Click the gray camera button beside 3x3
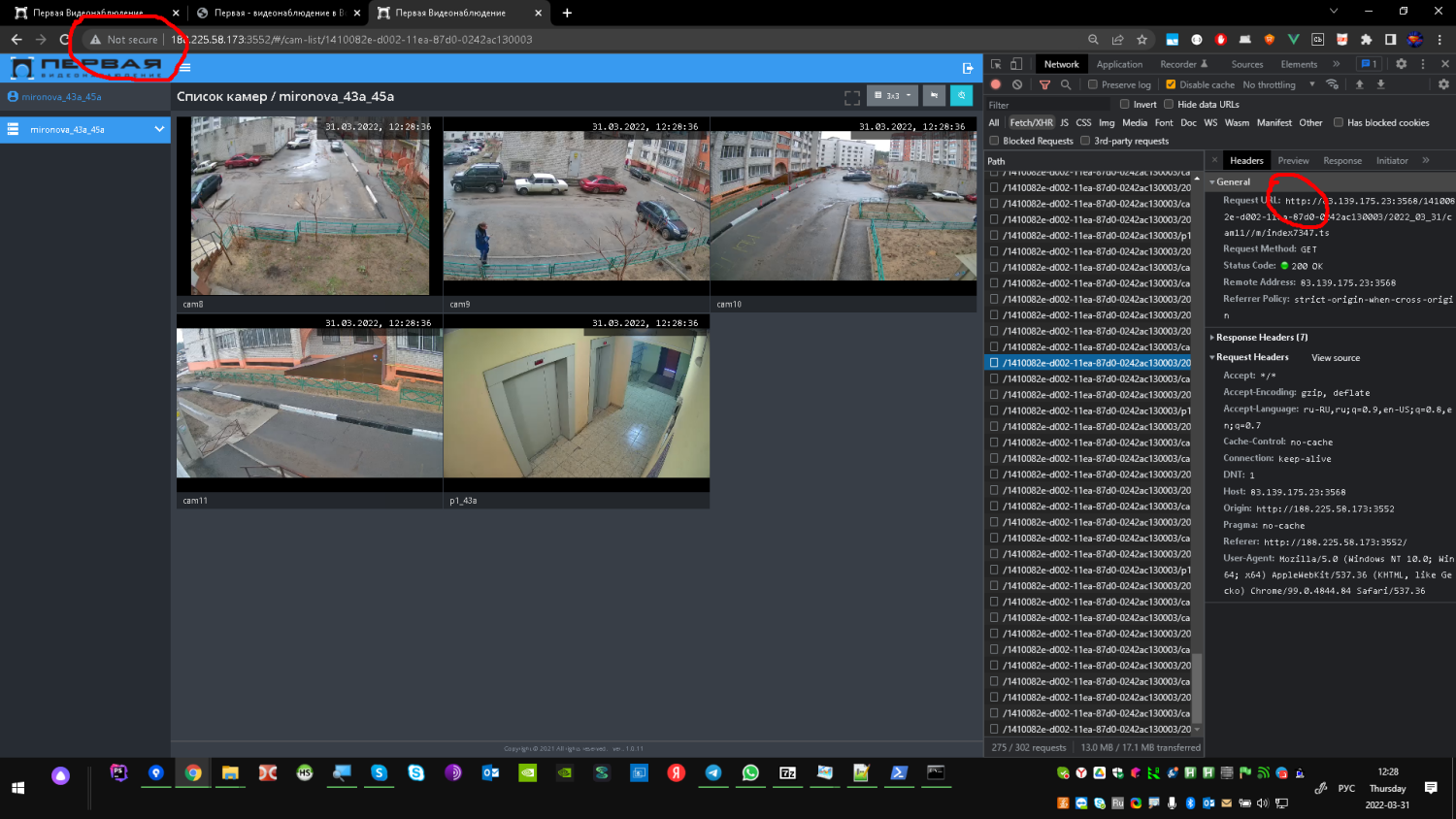The image size is (1456, 819). tap(934, 95)
